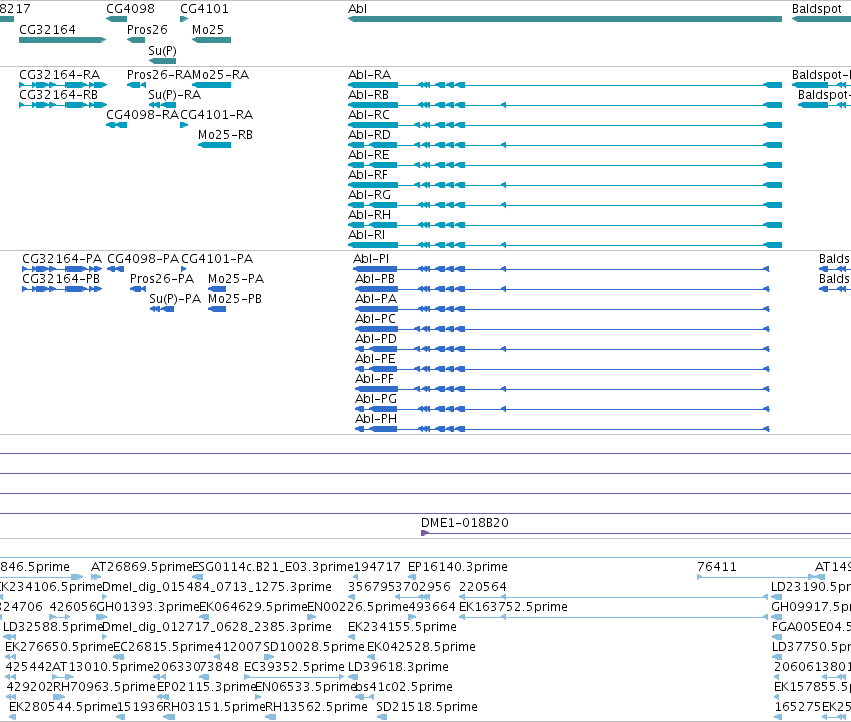Click the Abl-PD protein label
The width and height of the screenshot is (851, 722).
(x=376, y=339)
